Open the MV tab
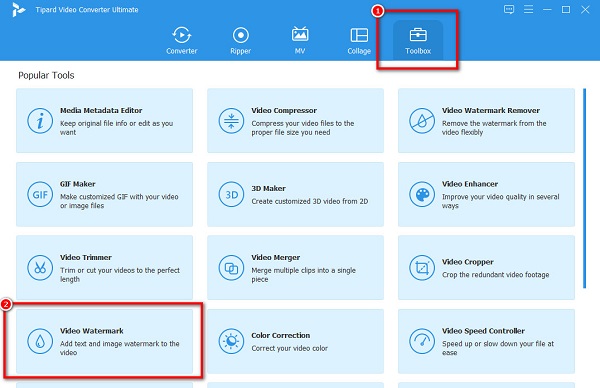The image size is (600, 388). tap(300, 41)
